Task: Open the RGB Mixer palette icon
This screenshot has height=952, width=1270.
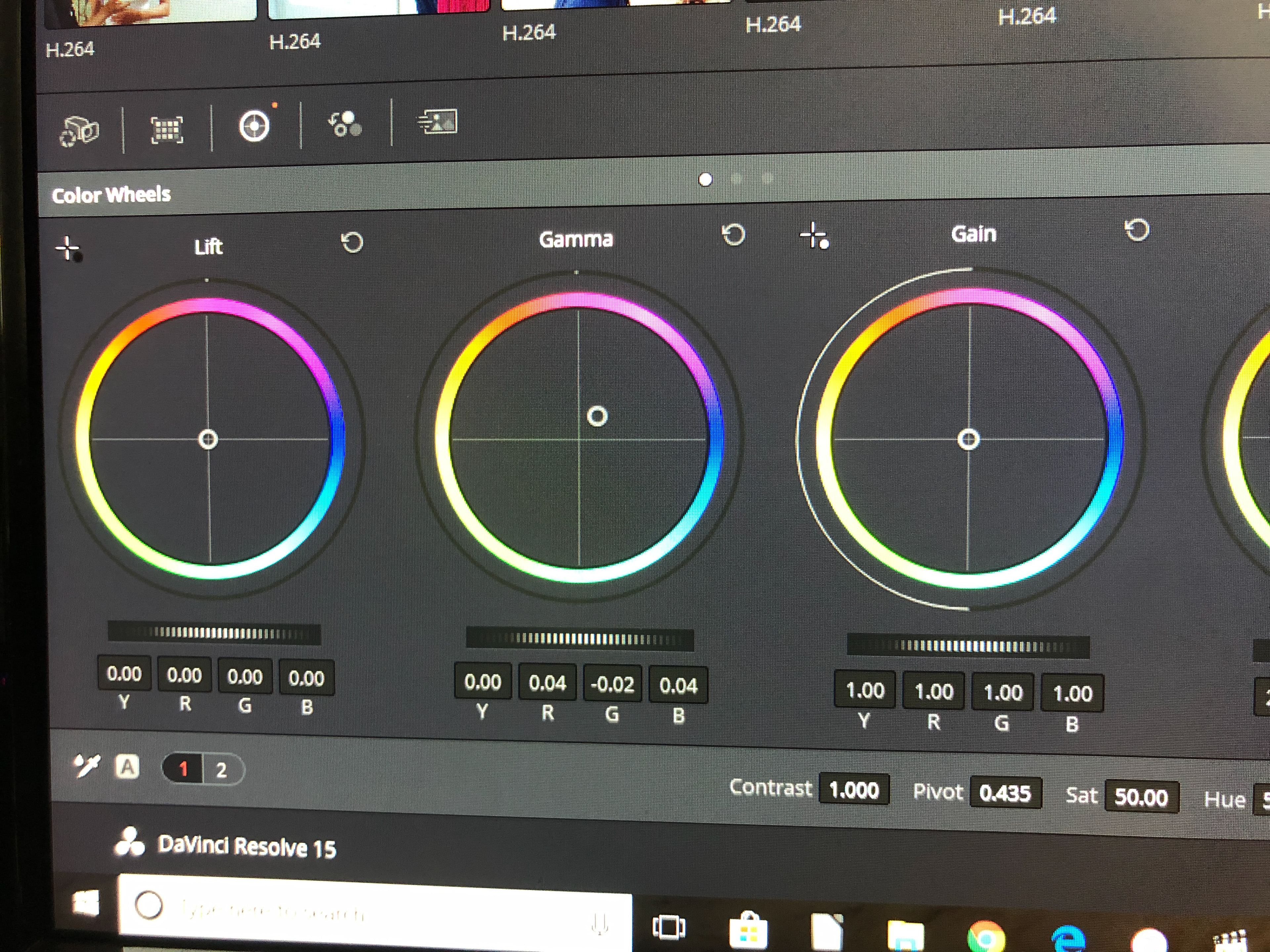Action: click(345, 123)
